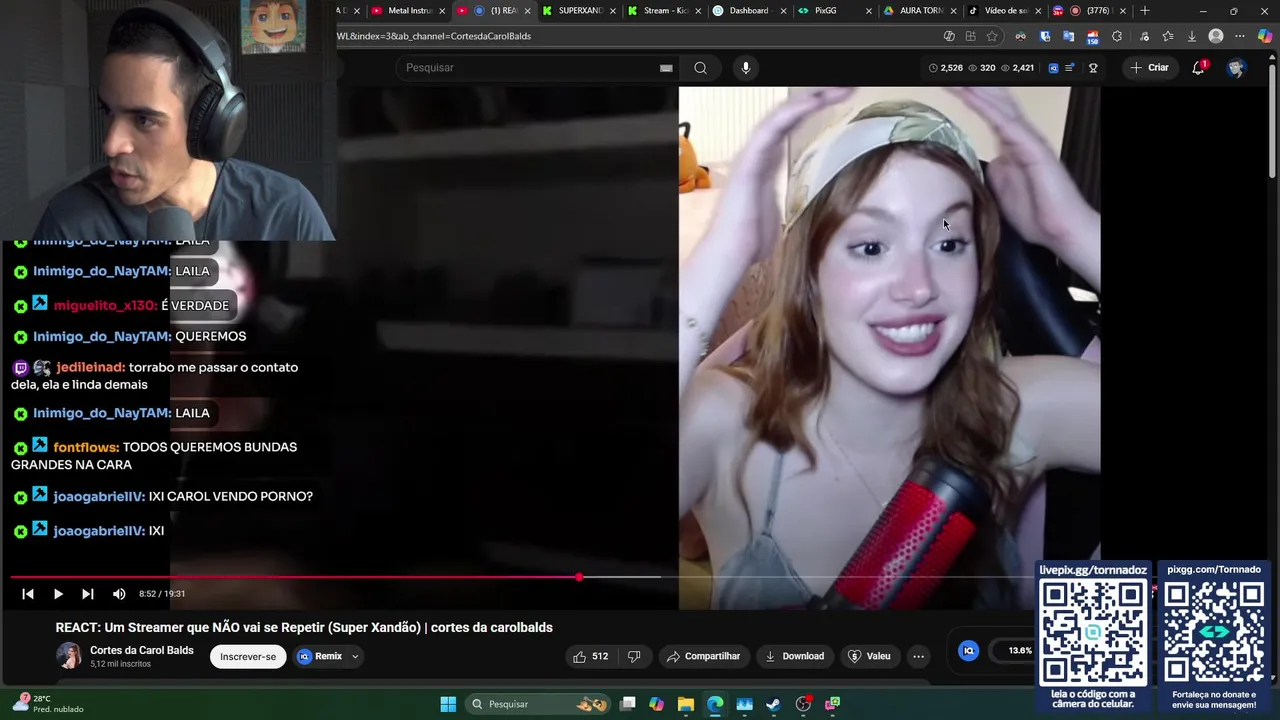Open the on-screen keyboard icon in search box
This screenshot has height=720, width=1280.
tap(666, 68)
